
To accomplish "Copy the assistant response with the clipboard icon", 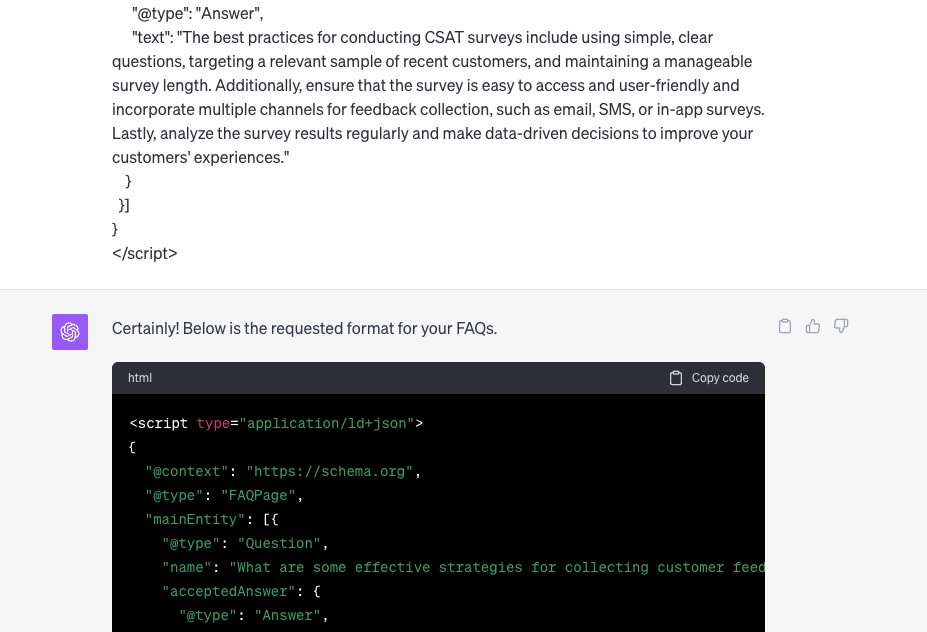I will point(785,326).
